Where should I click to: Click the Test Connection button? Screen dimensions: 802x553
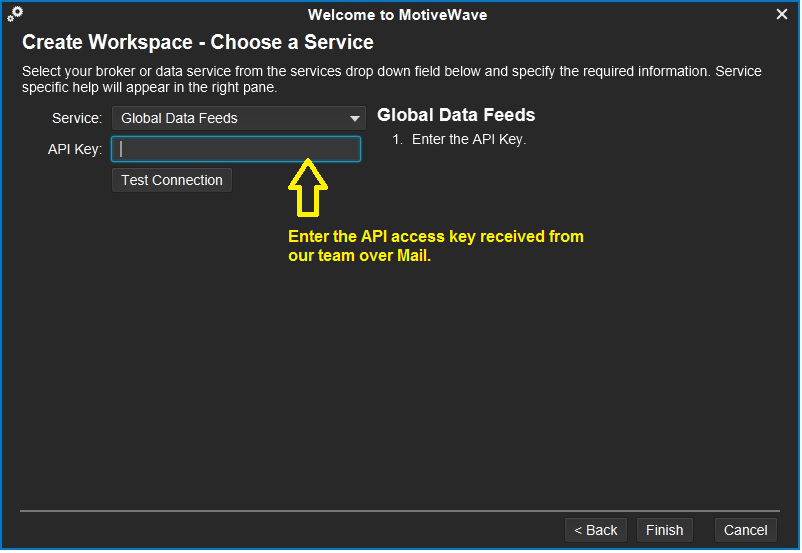172,180
